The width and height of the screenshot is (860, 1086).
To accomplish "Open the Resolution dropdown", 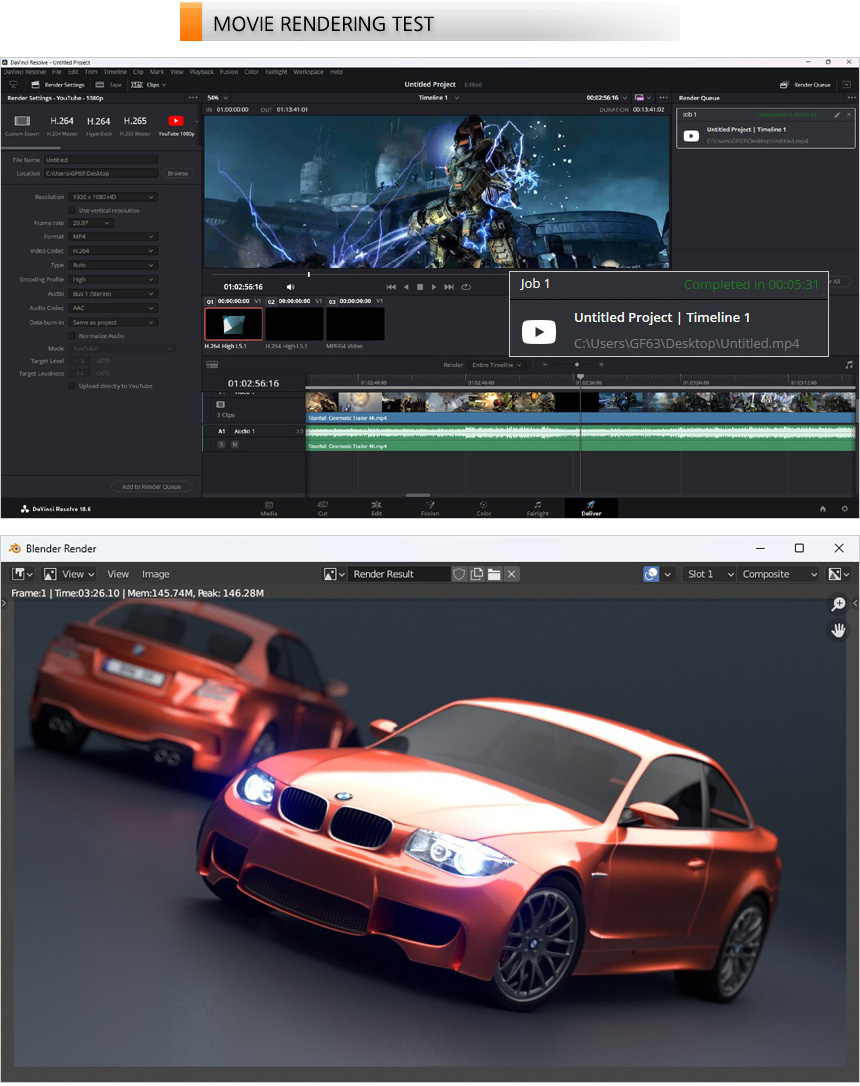I will (x=112, y=197).
